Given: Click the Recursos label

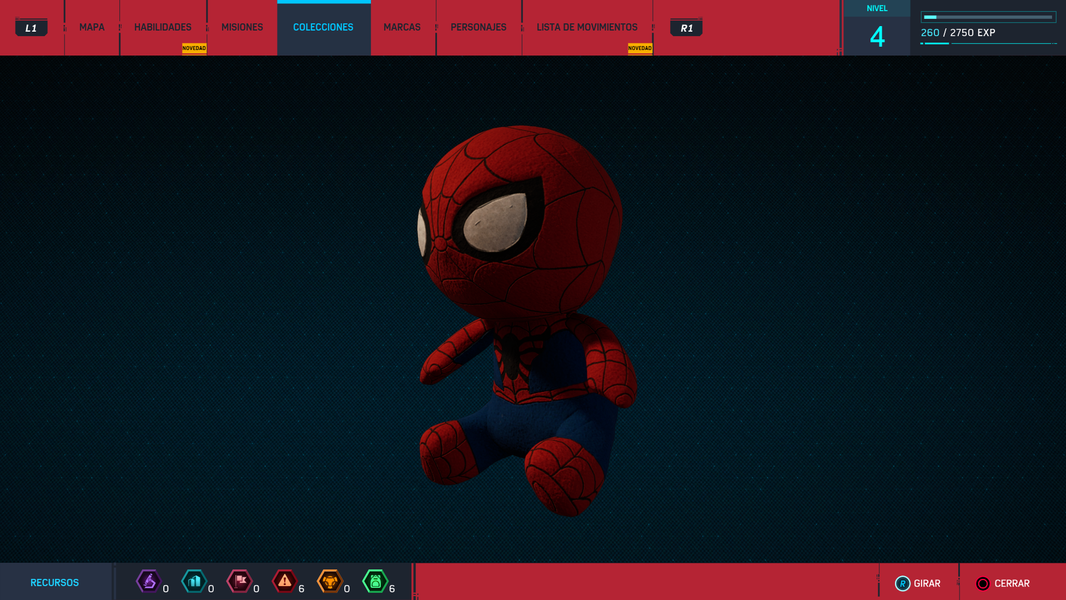Looking at the screenshot, I should click(54, 583).
